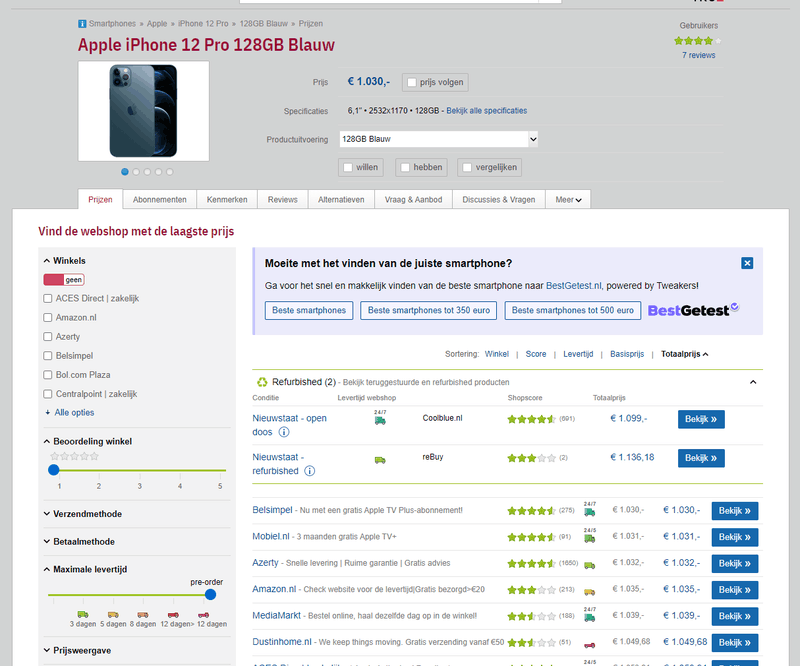Tick the 'vergelijken' checkbox
The image size is (800, 666).
point(467,167)
